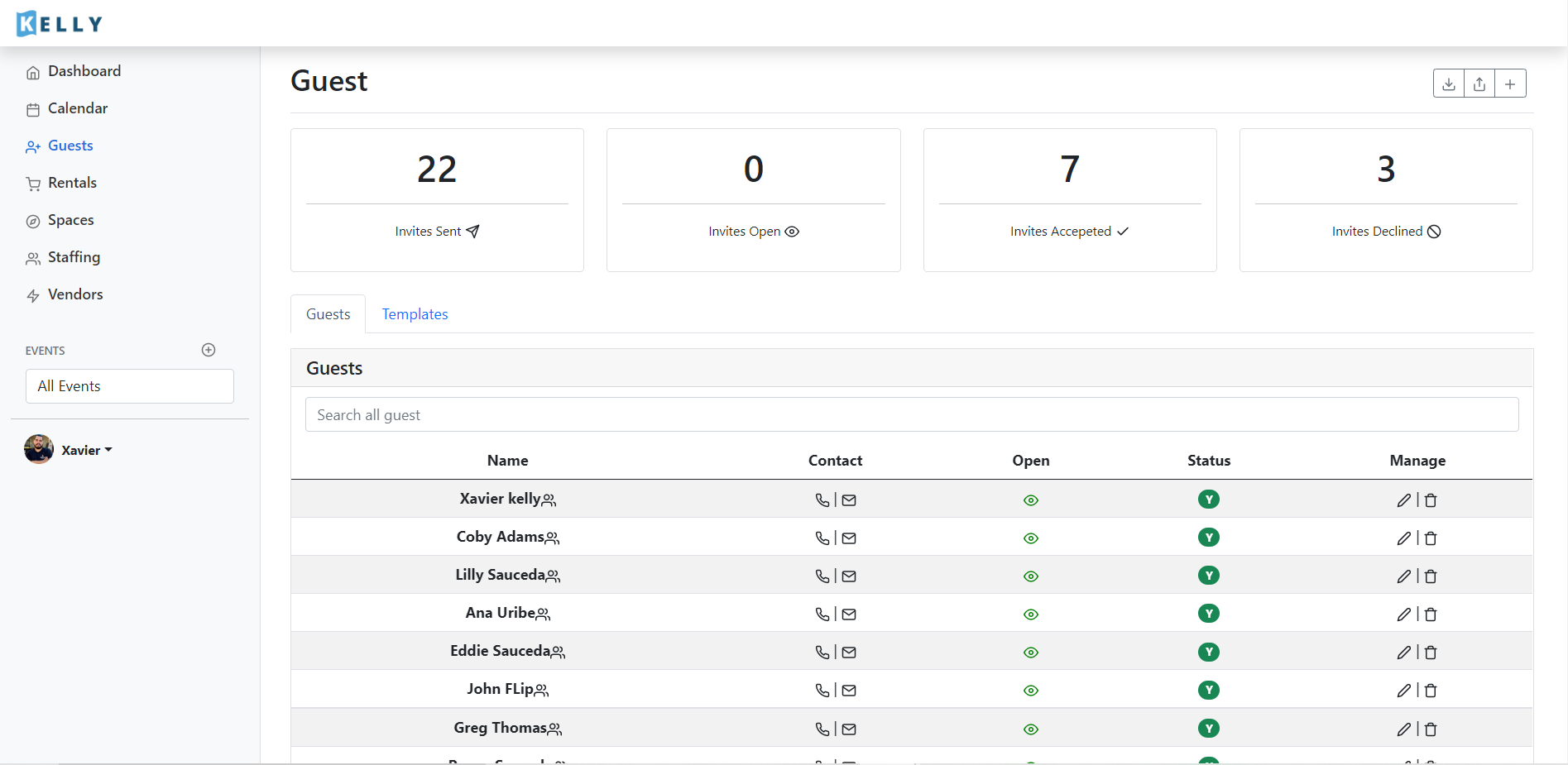Click the group icon beside Ana Uribe's name
This screenshot has height=765, width=1568.
tap(543, 614)
